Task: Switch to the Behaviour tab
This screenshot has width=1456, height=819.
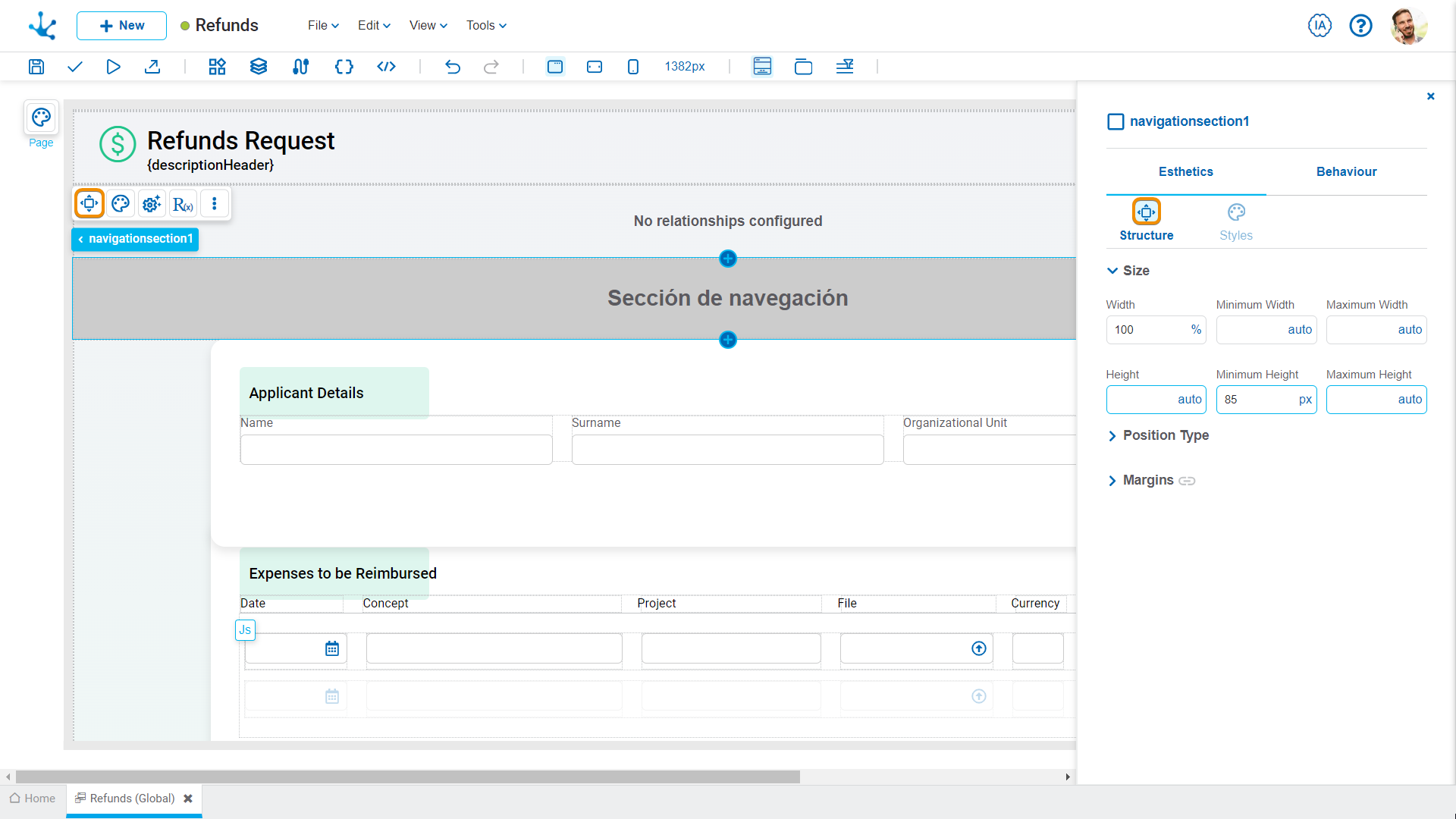Action: pos(1346,172)
